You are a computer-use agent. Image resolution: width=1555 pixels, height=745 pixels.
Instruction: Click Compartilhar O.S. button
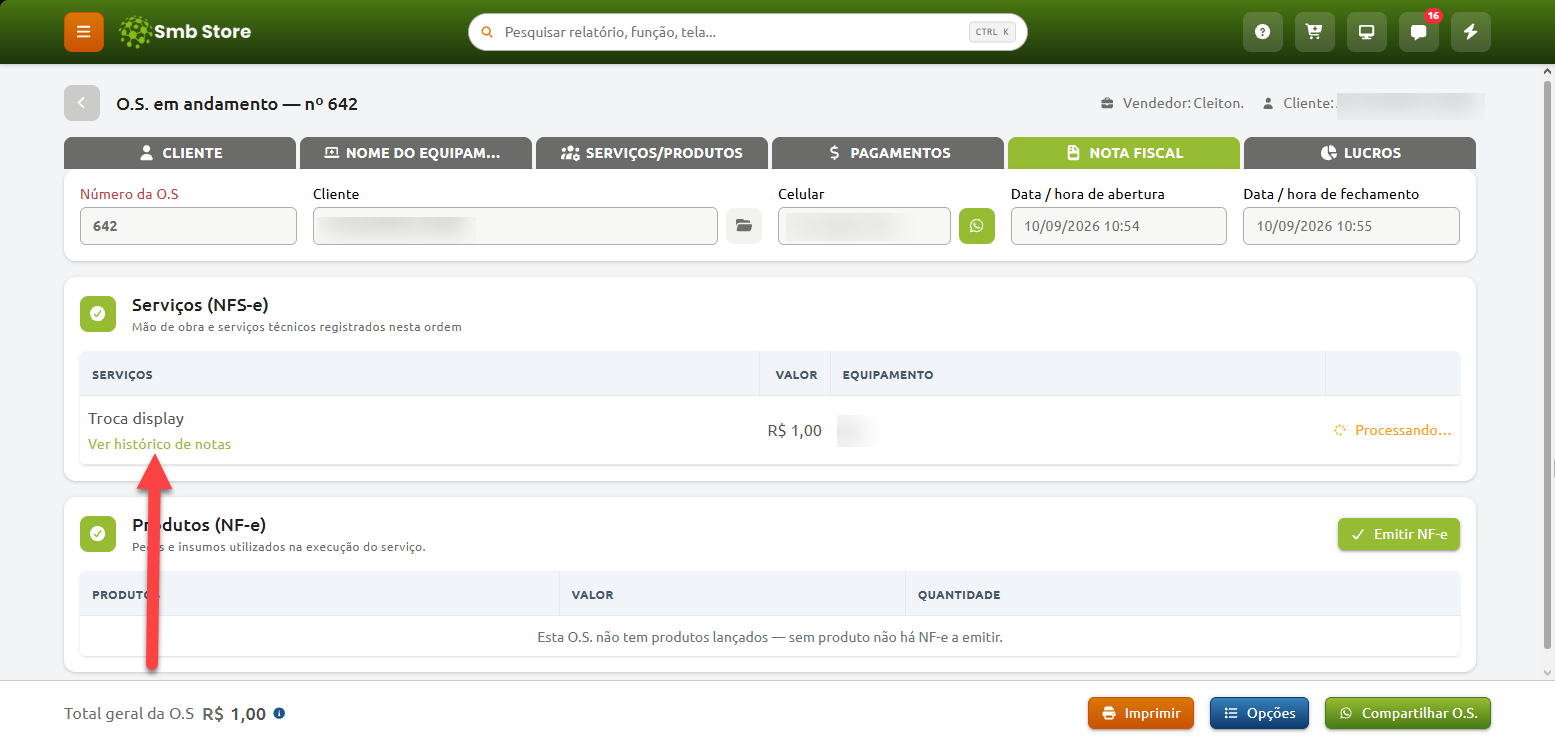tap(1408, 714)
